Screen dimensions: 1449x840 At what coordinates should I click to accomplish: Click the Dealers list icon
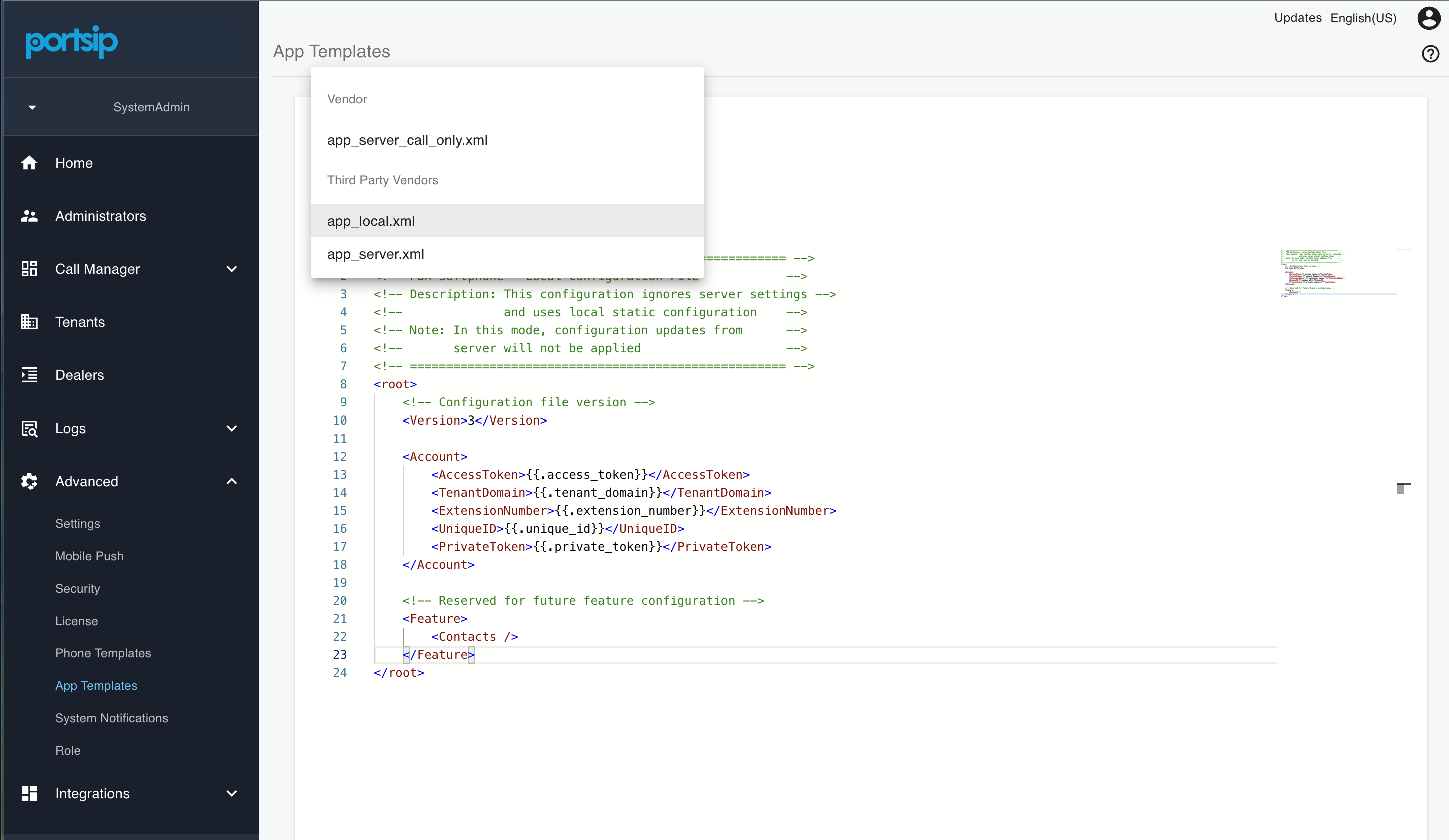29,375
